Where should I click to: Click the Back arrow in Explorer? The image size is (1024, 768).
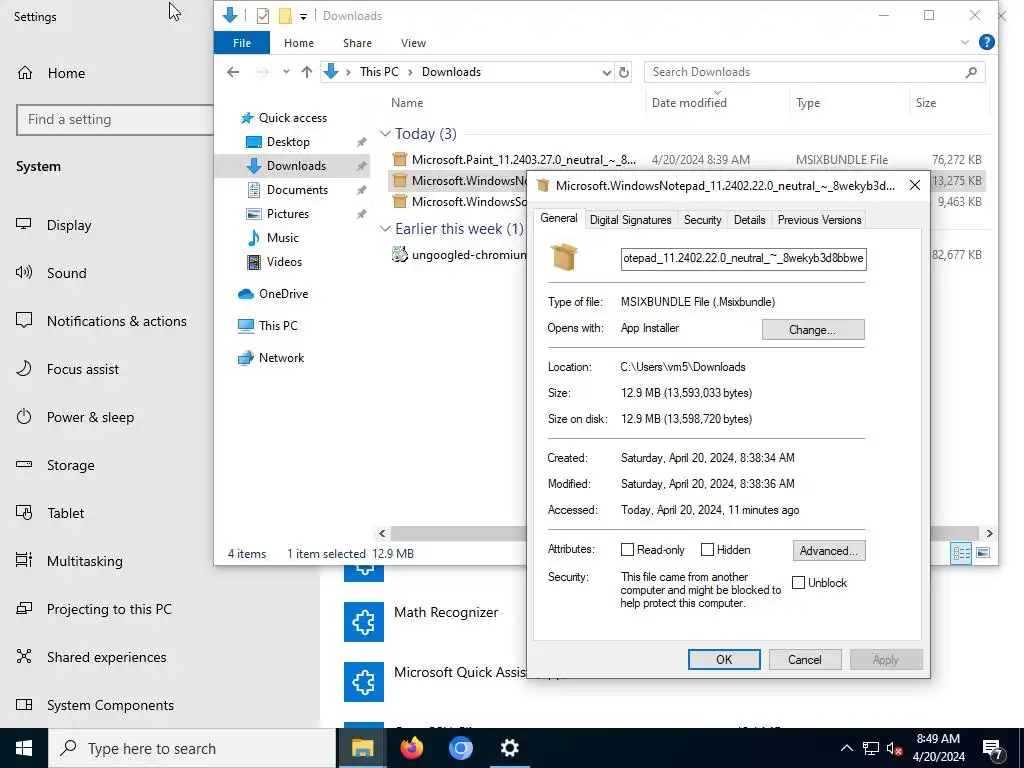pyautogui.click(x=233, y=72)
